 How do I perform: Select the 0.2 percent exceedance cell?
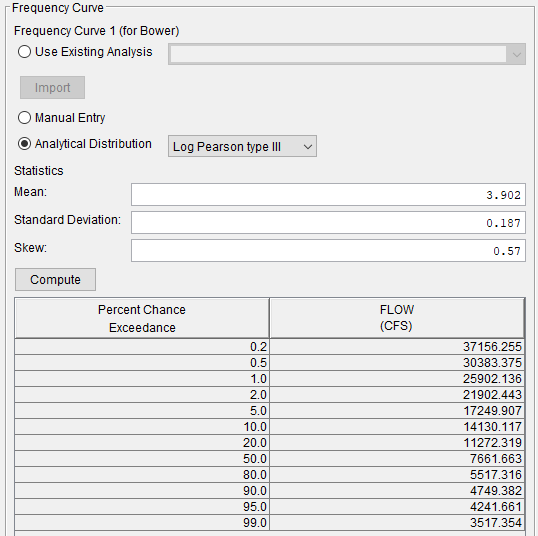click(x=142, y=347)
